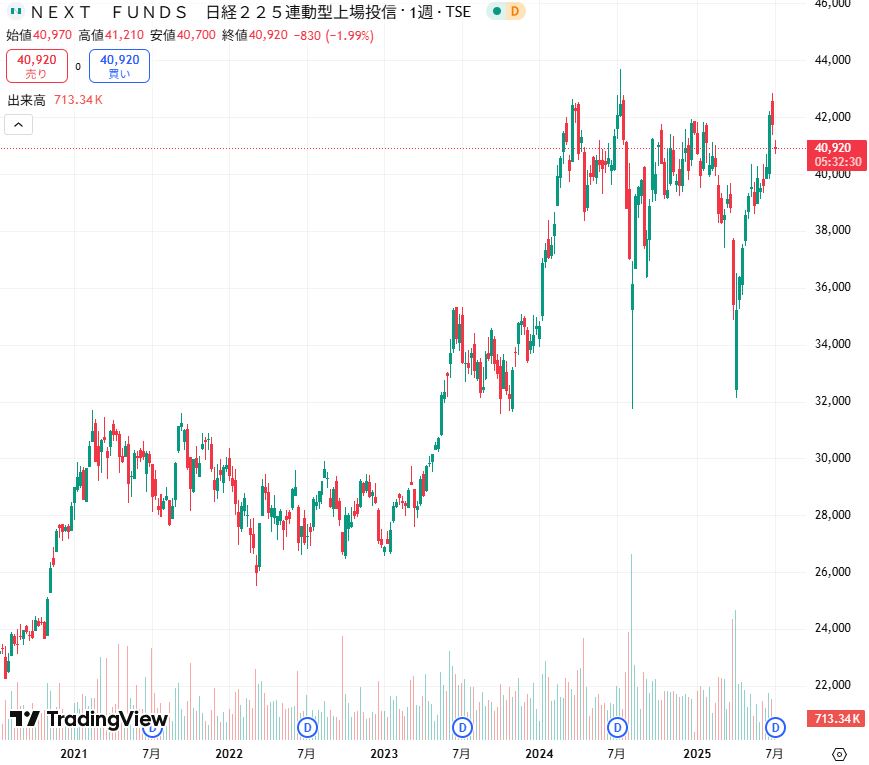Click the dividend marker near July 2024
The width and height of the screenshot is (869, 765).
pyautogui.click(x=618, y=726)
